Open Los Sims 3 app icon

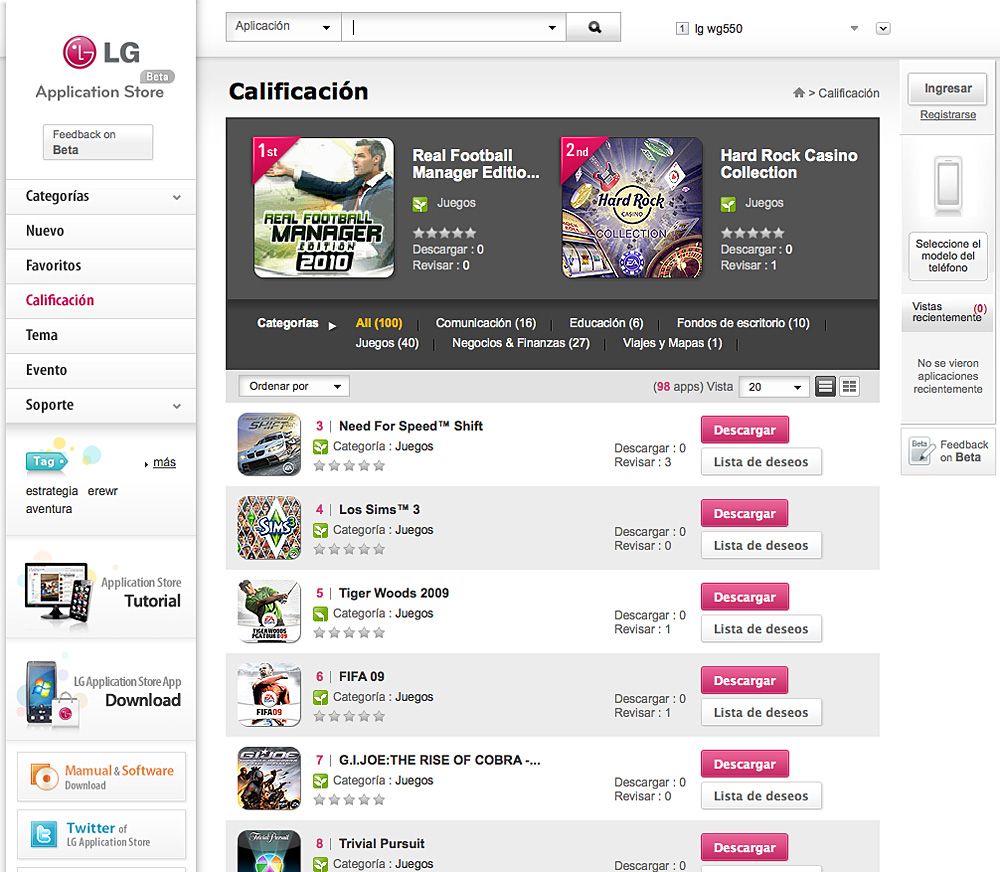click(269, 528)
